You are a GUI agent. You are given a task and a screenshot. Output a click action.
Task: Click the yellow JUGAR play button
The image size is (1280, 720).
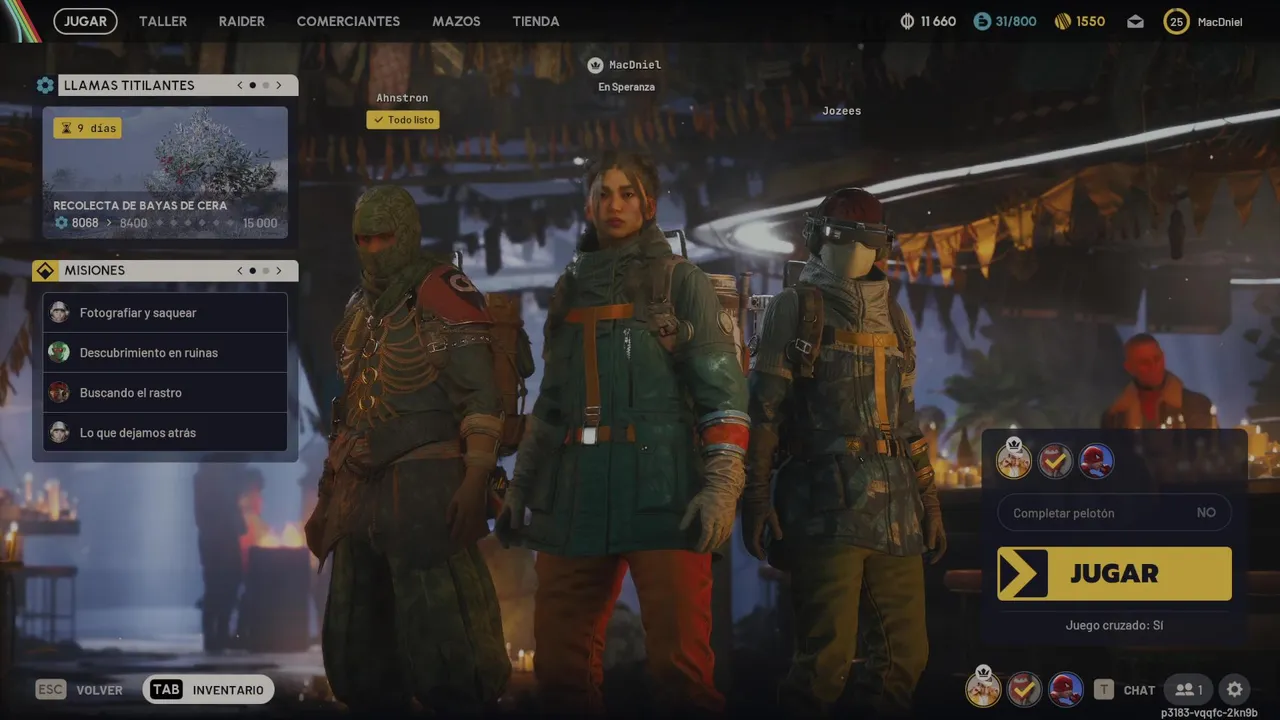[1114, 573]
